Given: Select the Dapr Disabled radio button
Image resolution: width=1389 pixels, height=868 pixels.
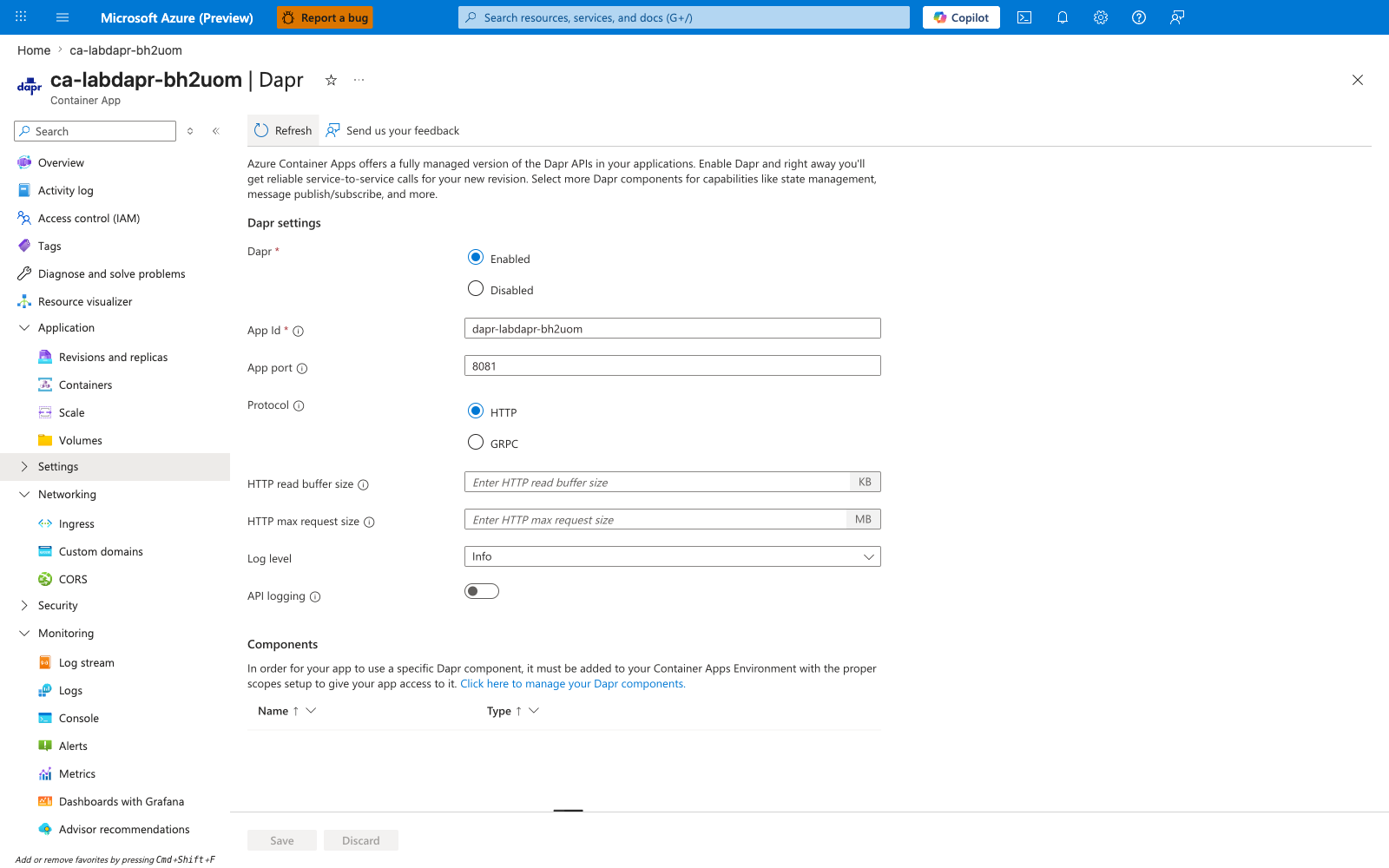Looking at the screenshot, I should [476, 288].
